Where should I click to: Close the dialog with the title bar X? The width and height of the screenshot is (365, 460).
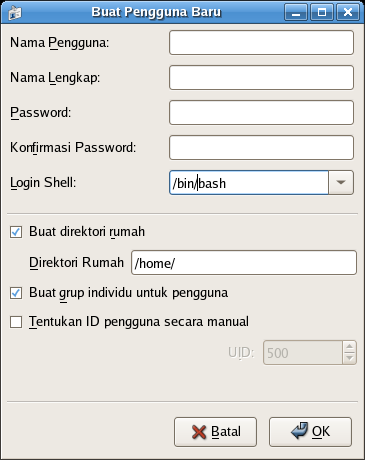(x=348, y=13)
